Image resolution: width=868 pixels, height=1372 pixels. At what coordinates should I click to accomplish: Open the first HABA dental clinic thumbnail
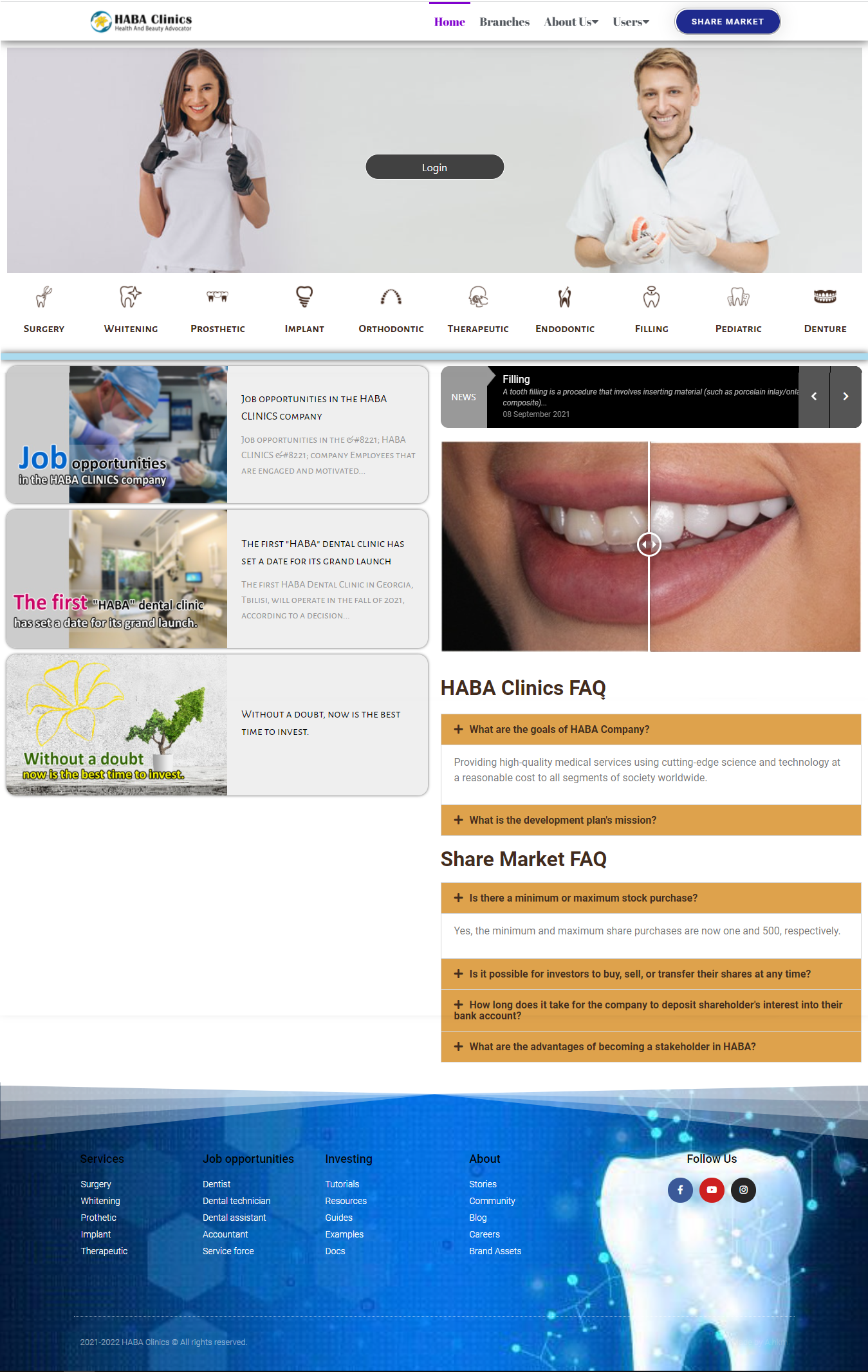tap(116, 579)
